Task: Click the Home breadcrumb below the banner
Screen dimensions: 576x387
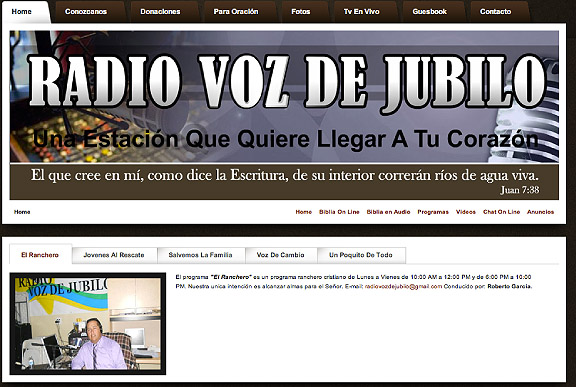Action: (22, 212)
